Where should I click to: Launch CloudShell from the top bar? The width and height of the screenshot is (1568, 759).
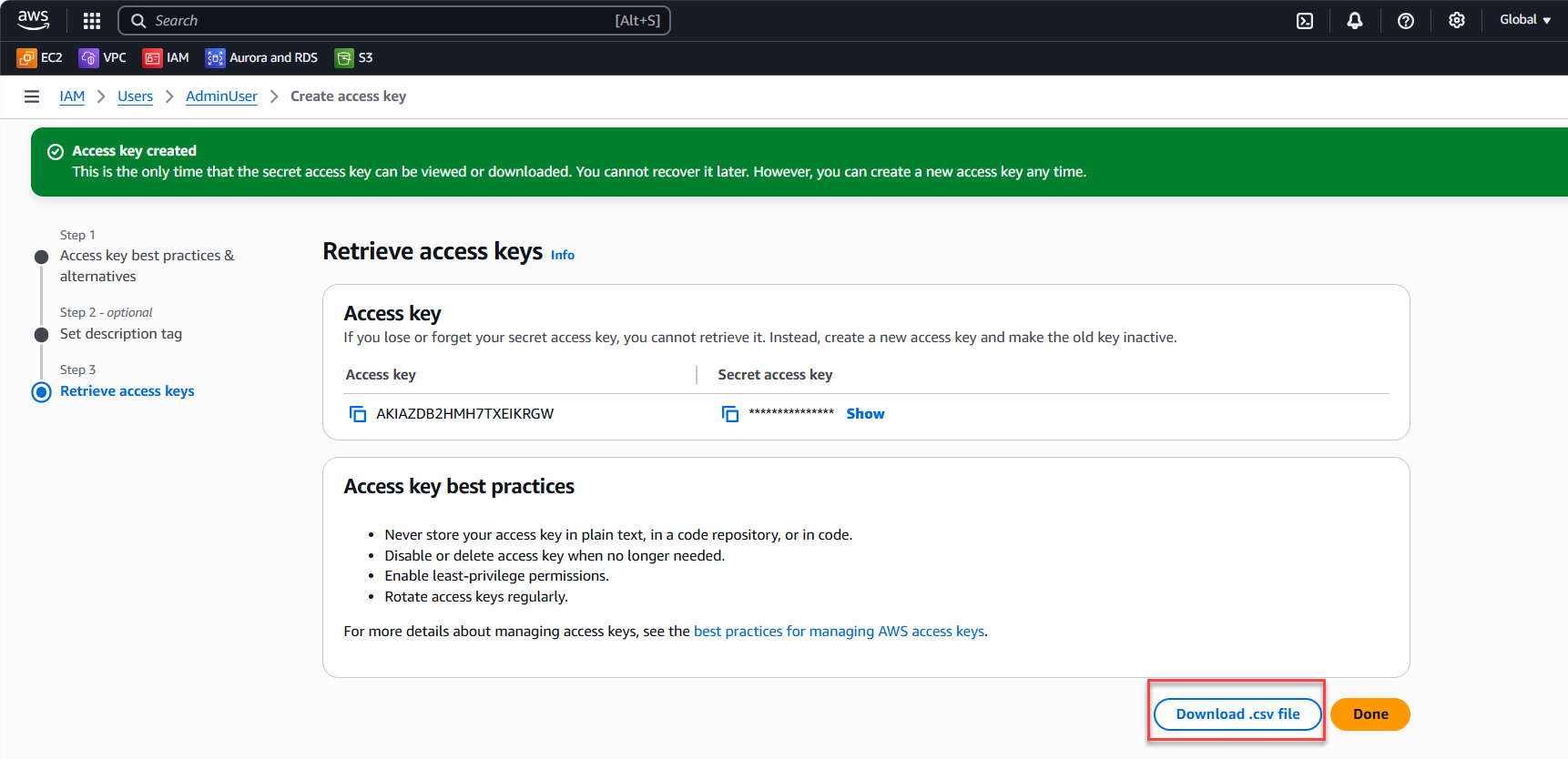1304,21
